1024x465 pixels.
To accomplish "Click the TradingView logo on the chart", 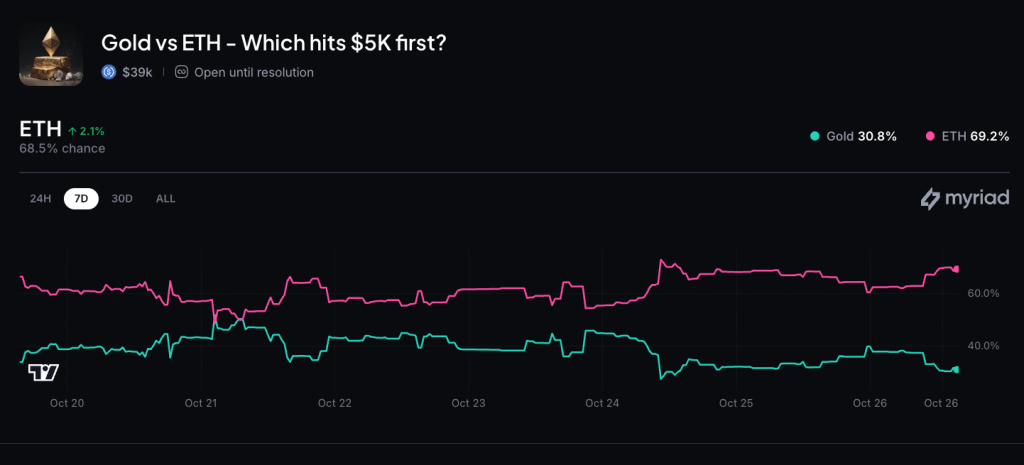I will [44, 372].
